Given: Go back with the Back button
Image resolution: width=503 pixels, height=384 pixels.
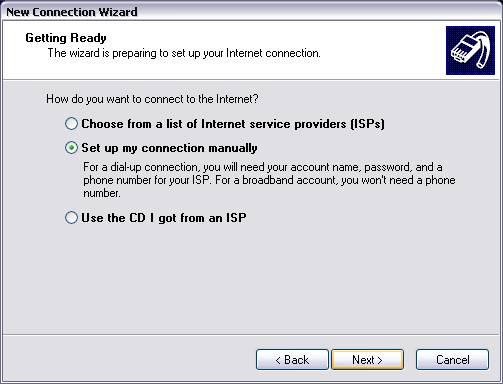Looking at the screenshot, I should [292, 360].
